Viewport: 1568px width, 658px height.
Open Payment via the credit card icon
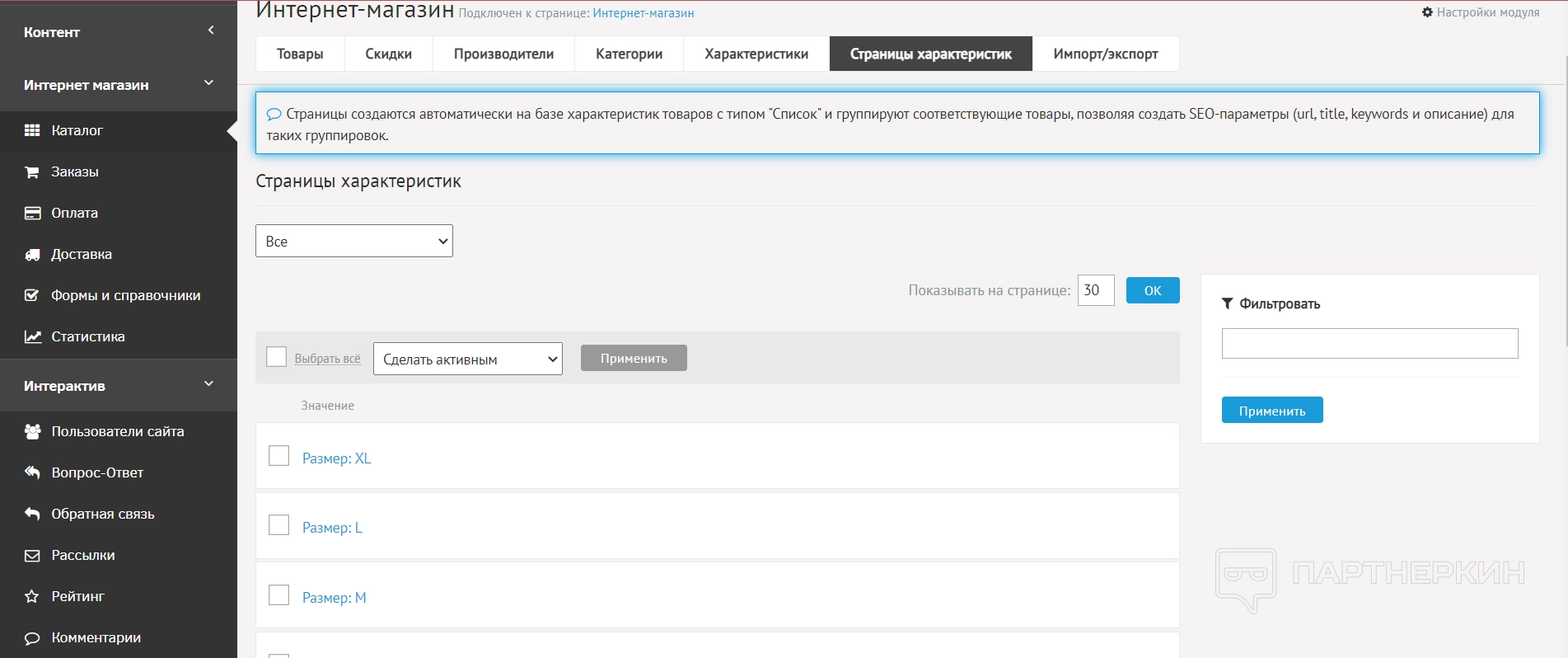pyautogui.click(x=32, y=213)
